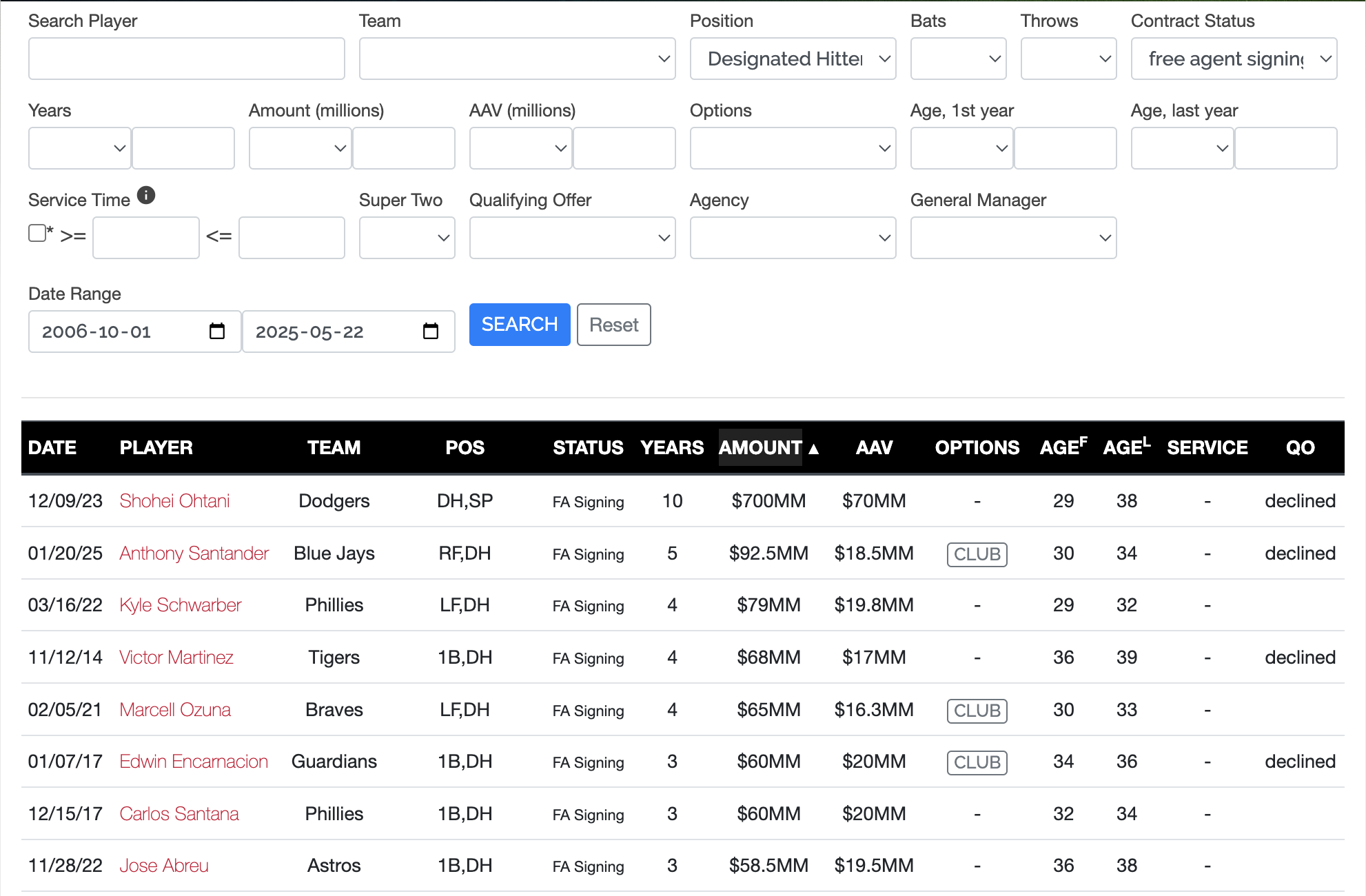Click CLUB option badge in Encarnacion row
Screen dimensions: 1366x896
point(977,762)
